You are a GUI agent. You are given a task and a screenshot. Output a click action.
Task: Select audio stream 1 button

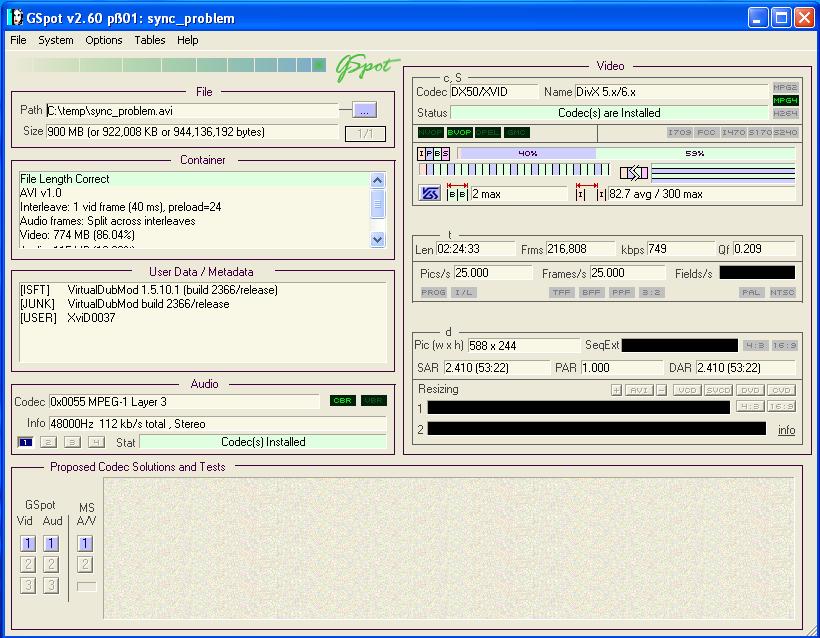tap(25, 442)
